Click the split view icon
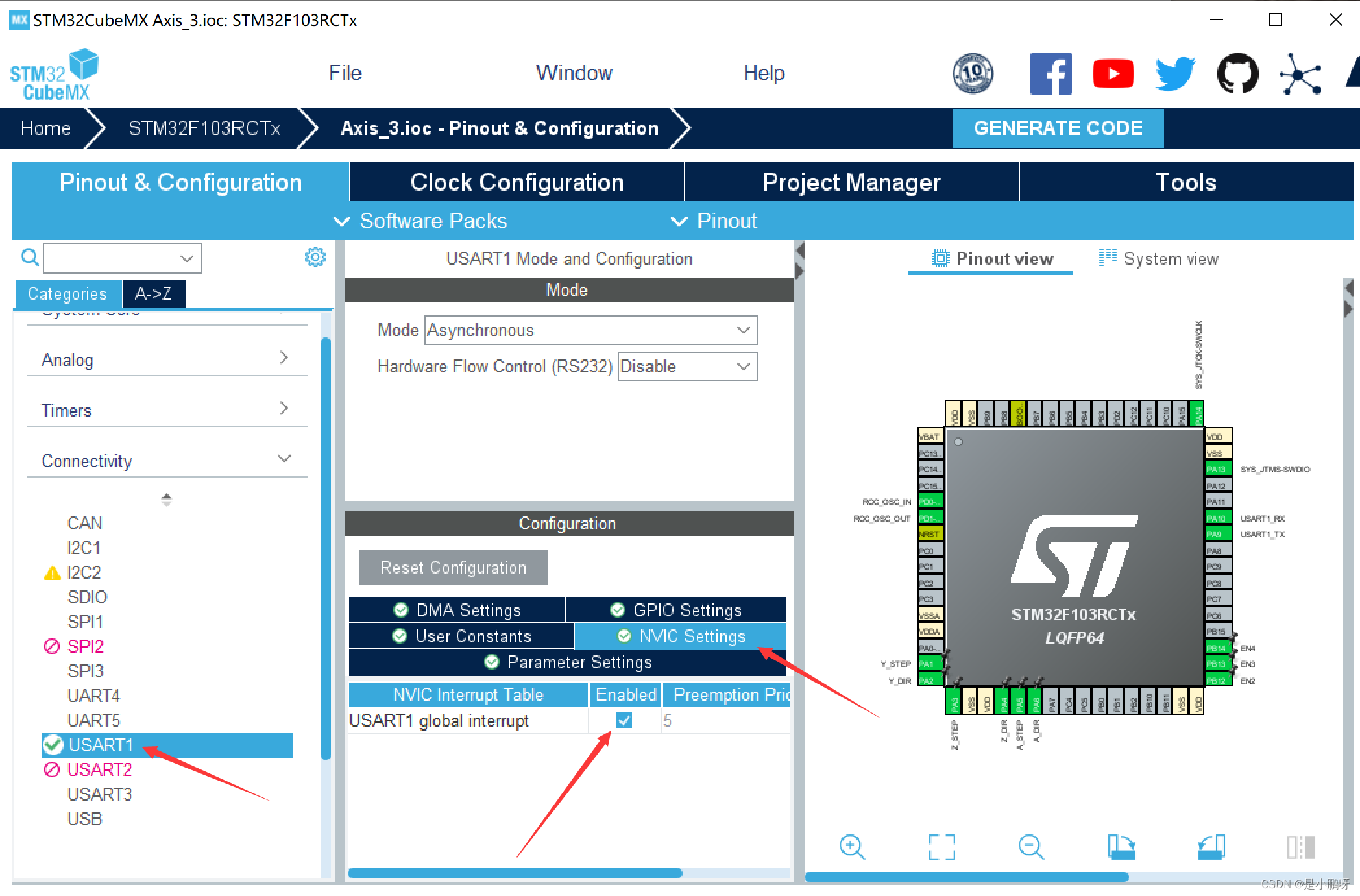This screenshot has height=896, width=1360. coord(1300,847)
